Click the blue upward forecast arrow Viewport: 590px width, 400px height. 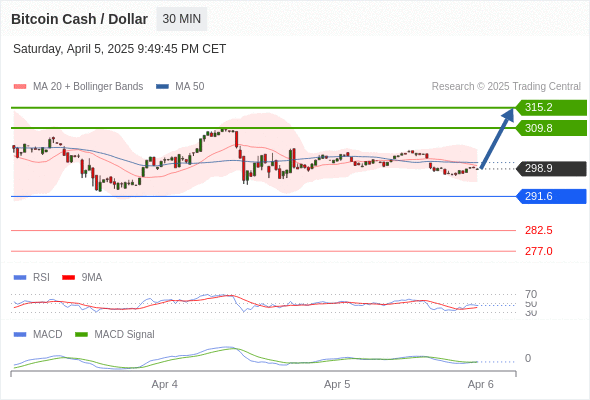tap(497, 138)
